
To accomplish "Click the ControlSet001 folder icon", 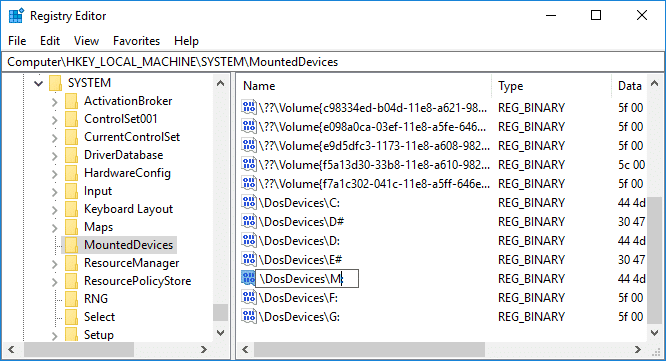I will pyautogui.click(x=71, y=119).
